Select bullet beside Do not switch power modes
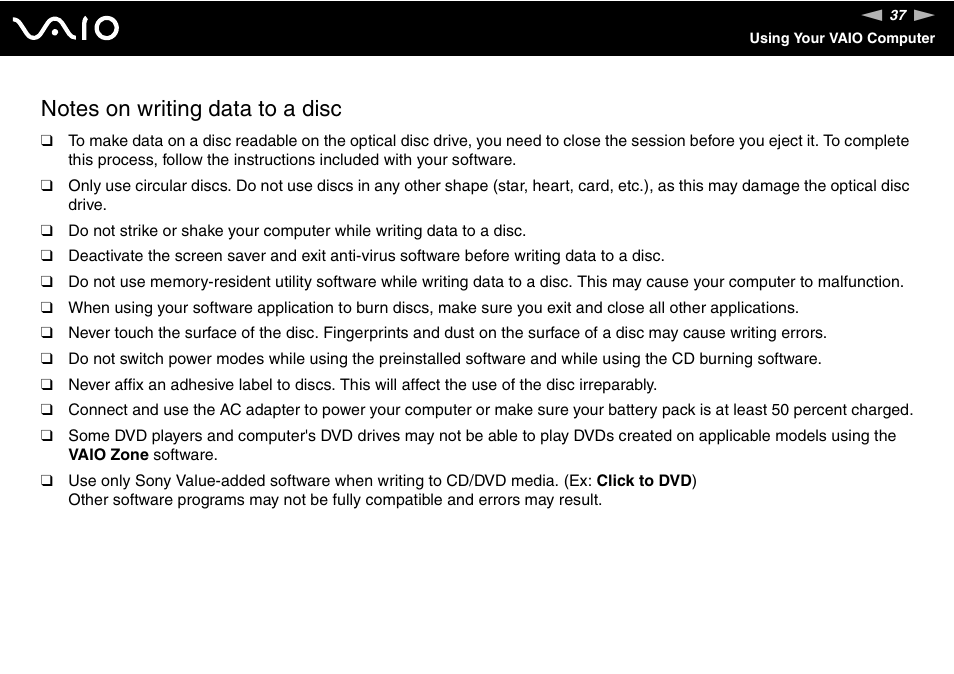The image size is (954, 674). coord(47,359)
